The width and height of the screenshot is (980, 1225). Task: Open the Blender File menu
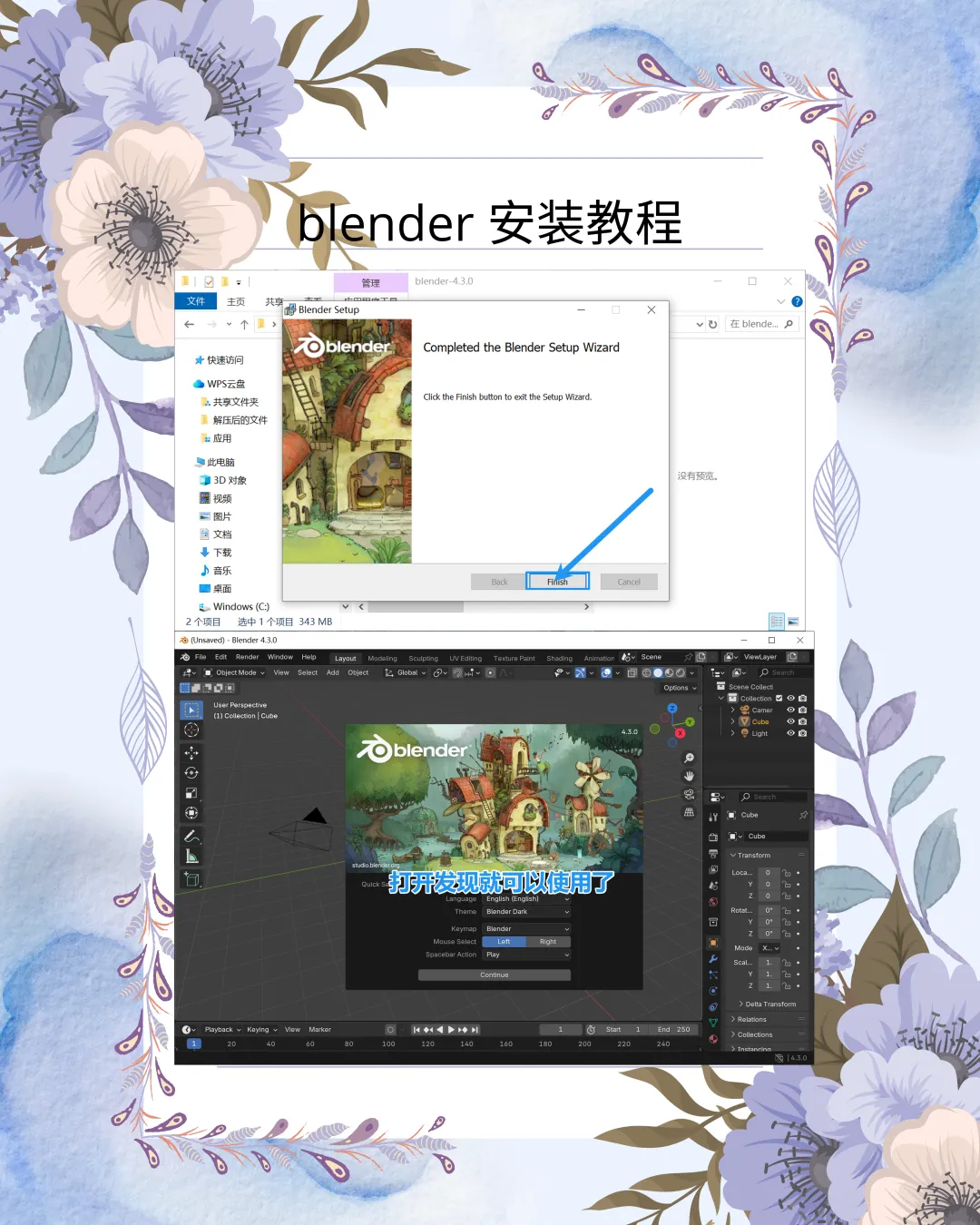[x=201, y=657]
